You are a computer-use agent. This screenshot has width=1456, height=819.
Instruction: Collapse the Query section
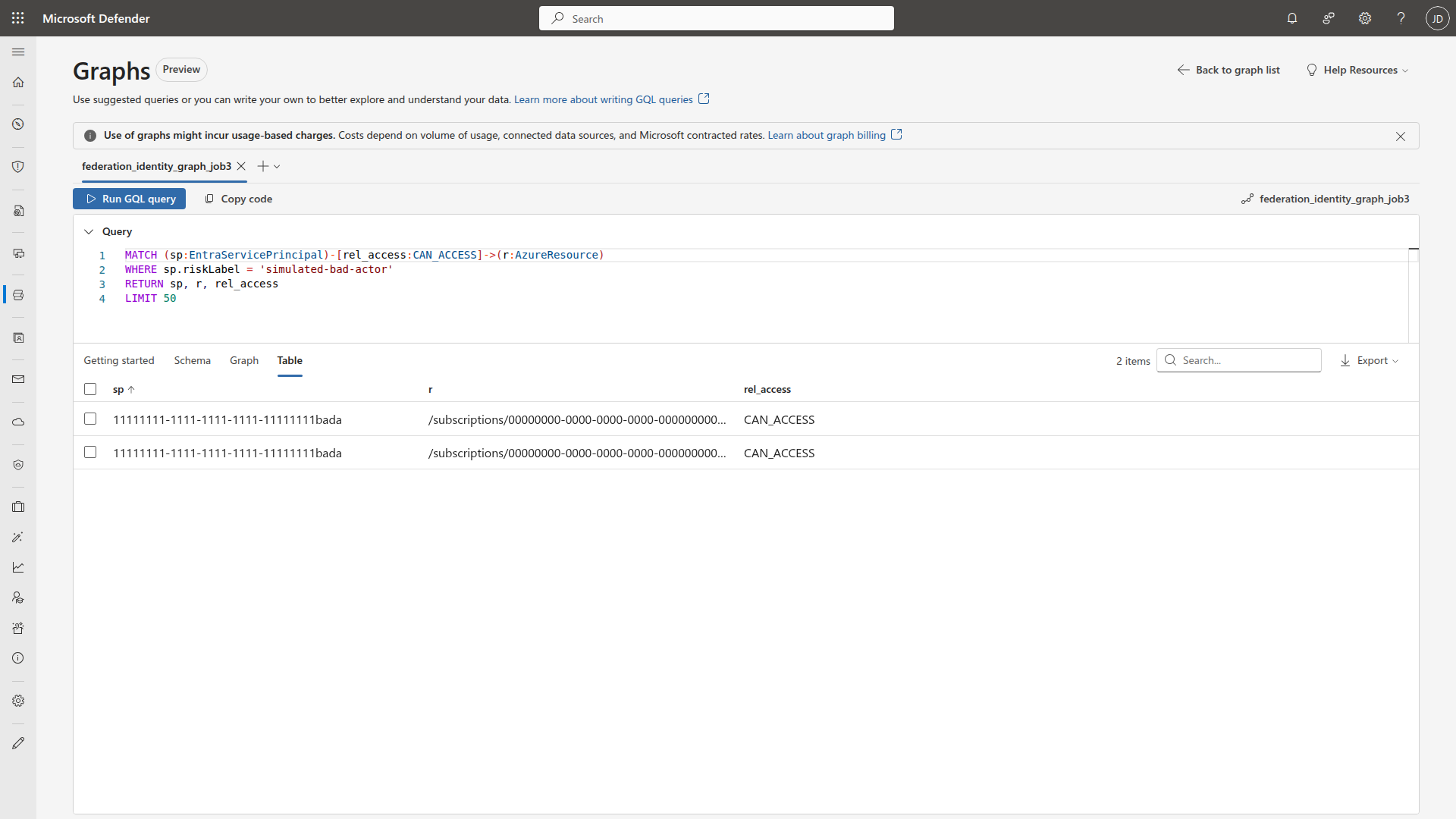point(89,231)
